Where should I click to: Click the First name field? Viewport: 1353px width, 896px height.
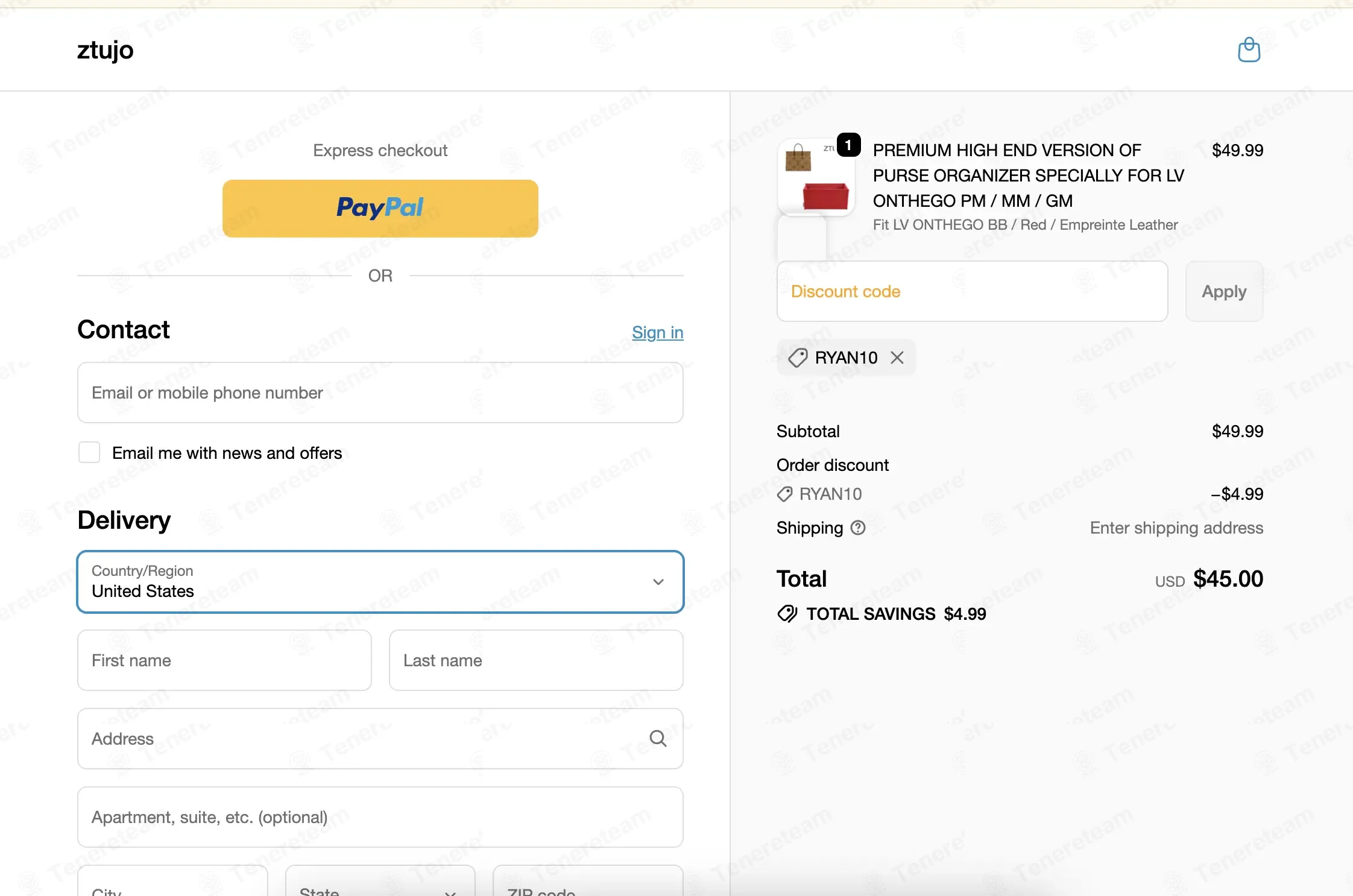coord(224,660)
